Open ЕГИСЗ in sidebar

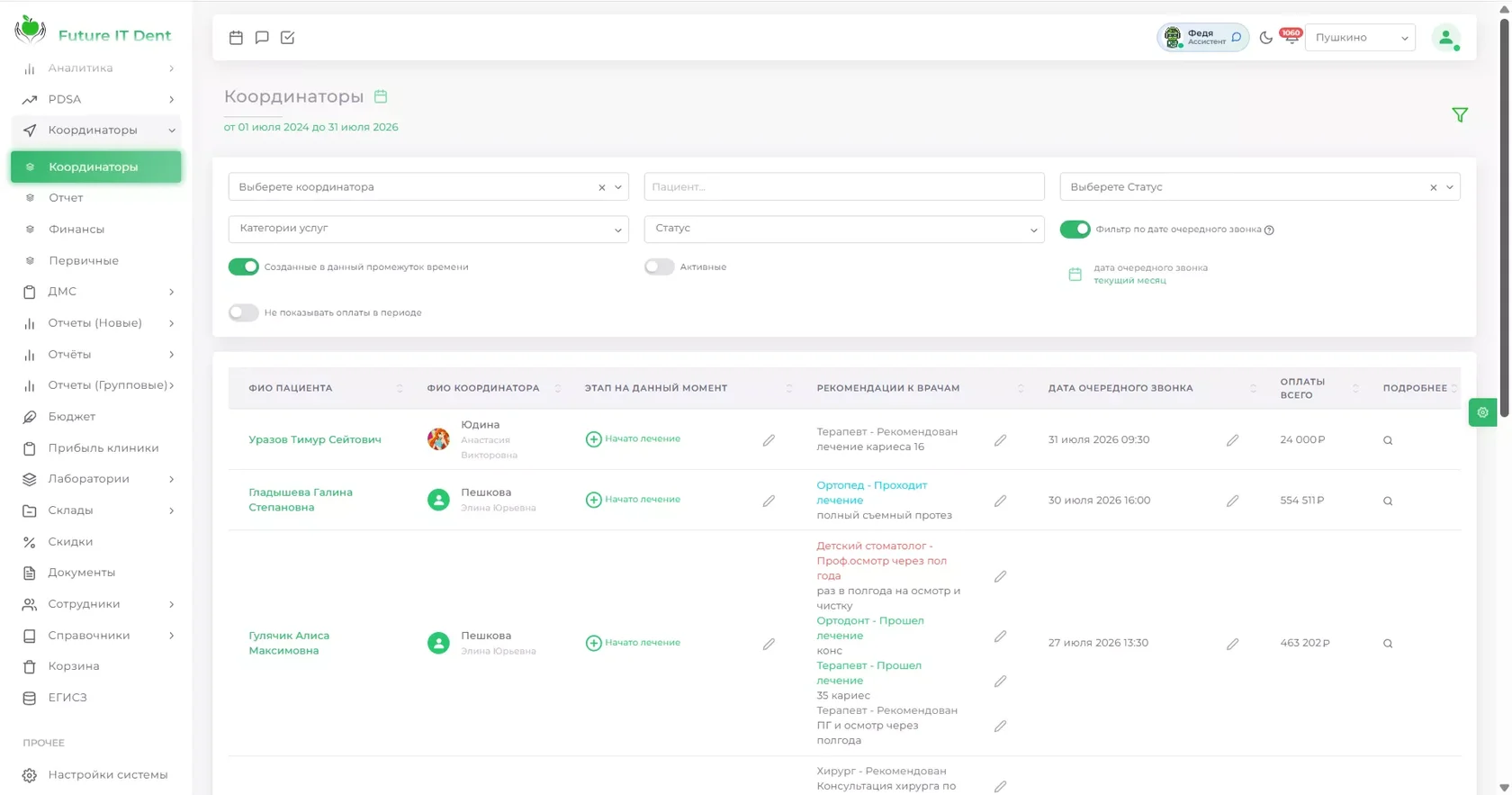(x=96, y=698)
